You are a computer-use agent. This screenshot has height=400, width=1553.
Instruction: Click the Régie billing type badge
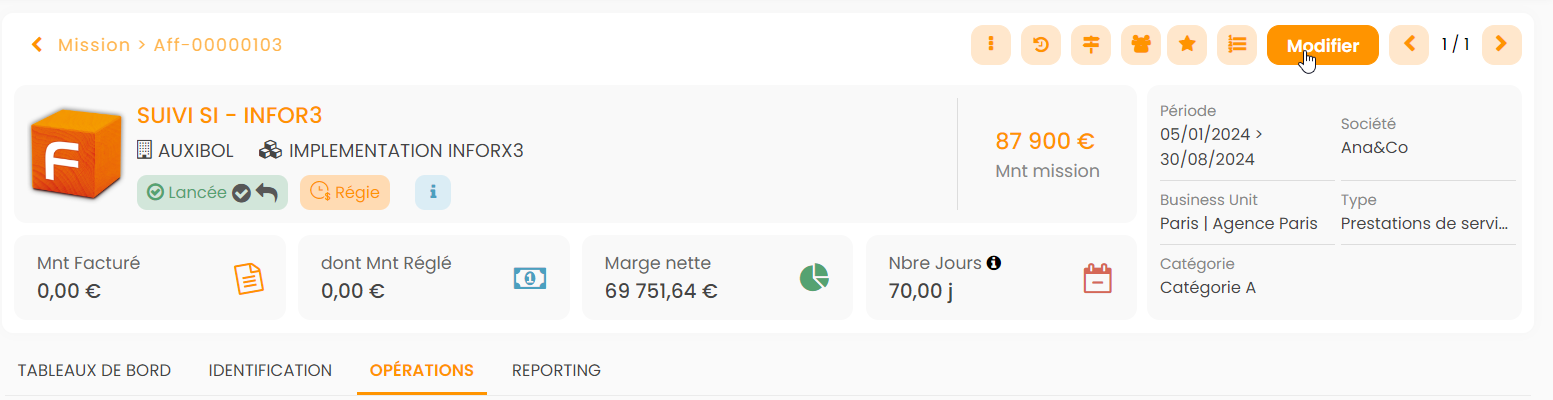coord(344,192)
